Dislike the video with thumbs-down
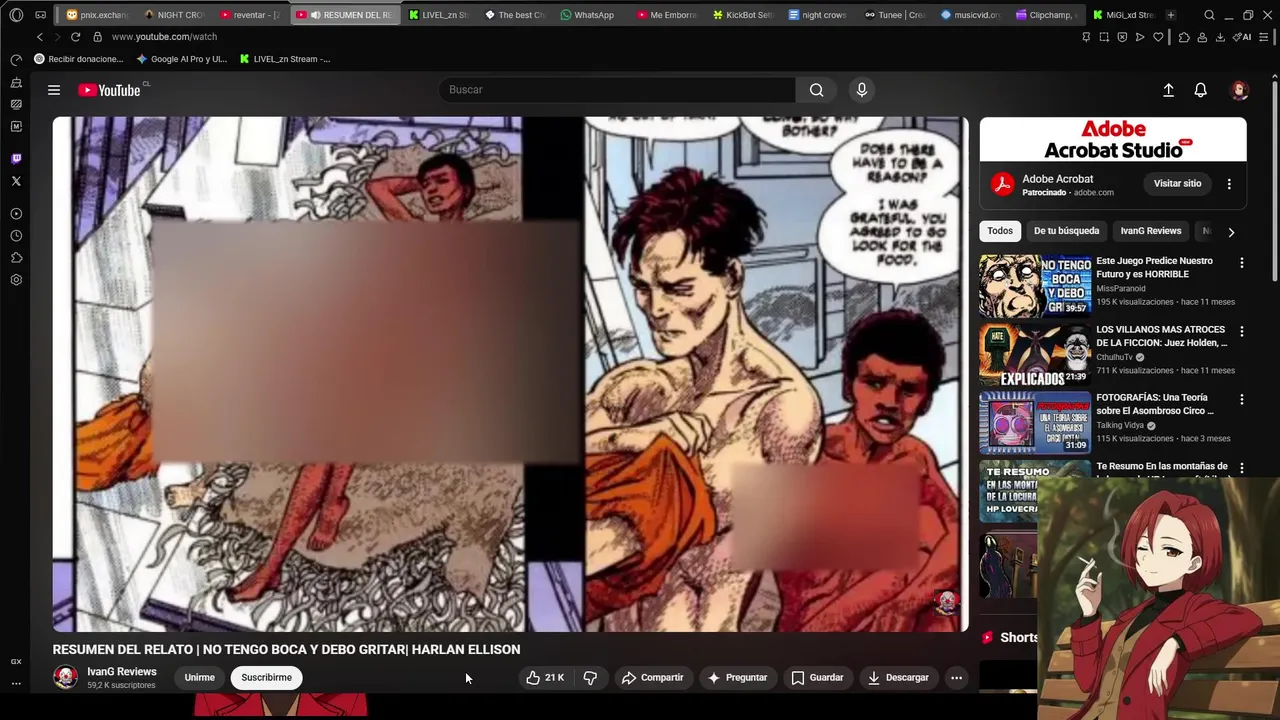Viewport: 1280px width, 720px height. [590, 678]
